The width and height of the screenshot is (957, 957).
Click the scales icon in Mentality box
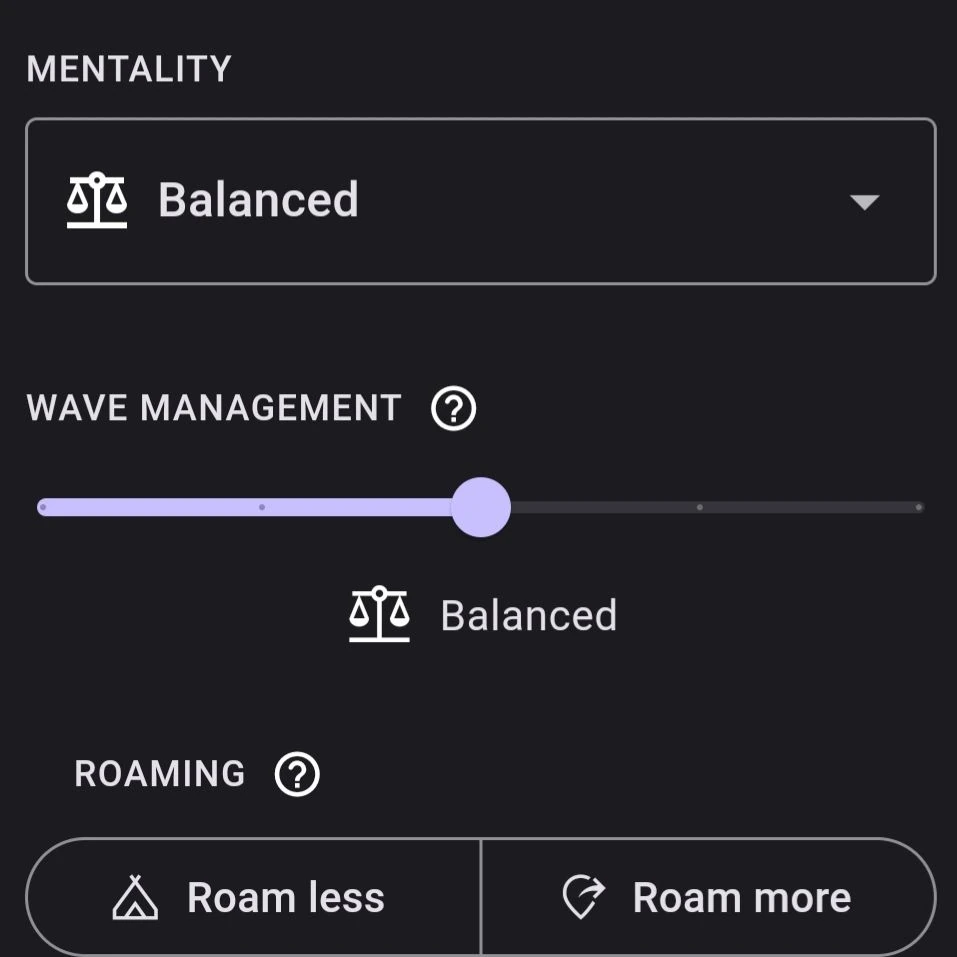[x=97, y=200]
